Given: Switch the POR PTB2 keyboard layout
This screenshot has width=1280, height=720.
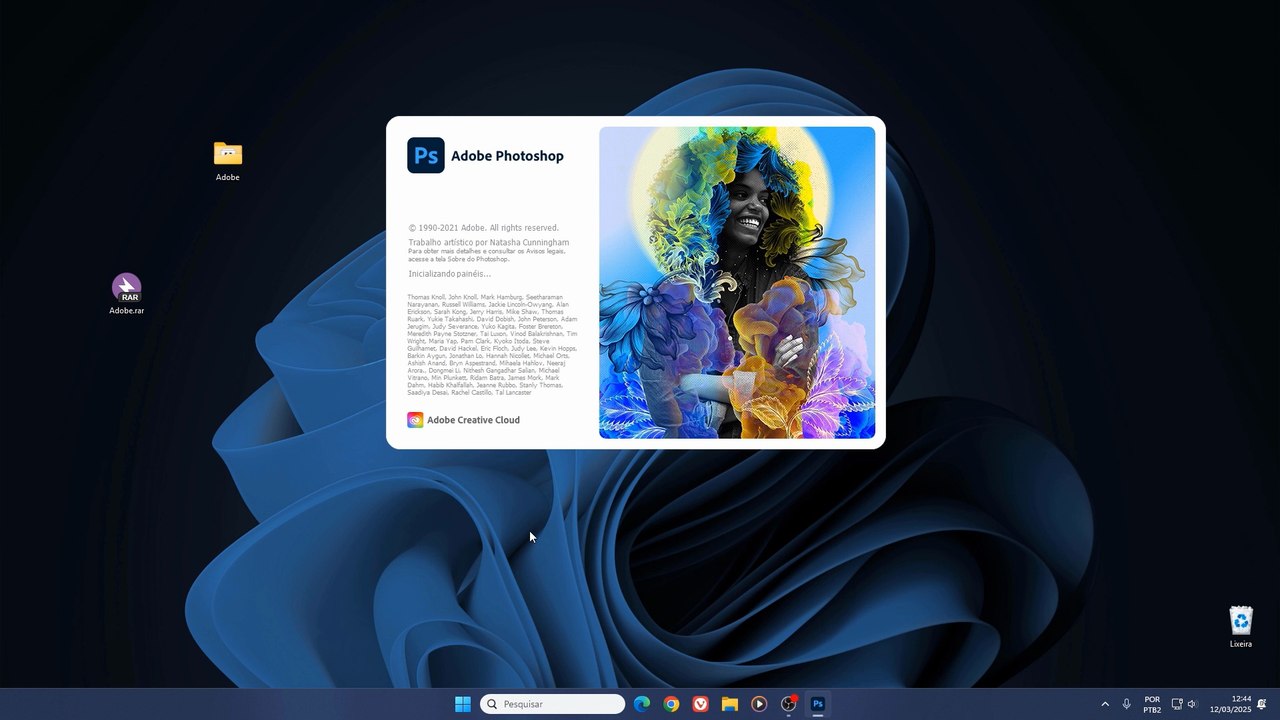Looking at the screenshot, I should point(1152,704).
